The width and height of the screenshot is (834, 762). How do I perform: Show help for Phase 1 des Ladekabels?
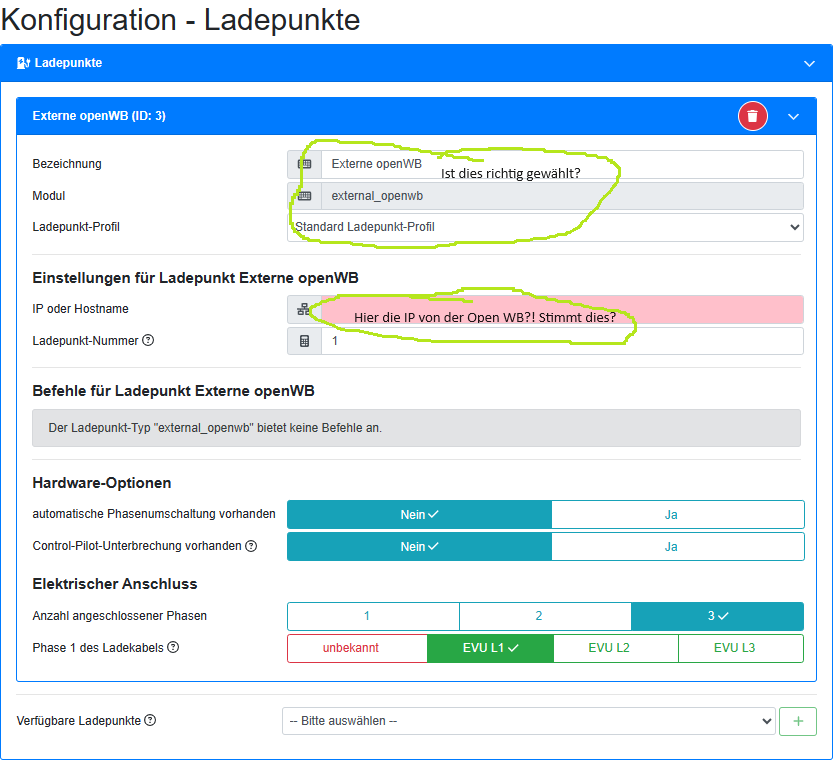coord(173,647)
